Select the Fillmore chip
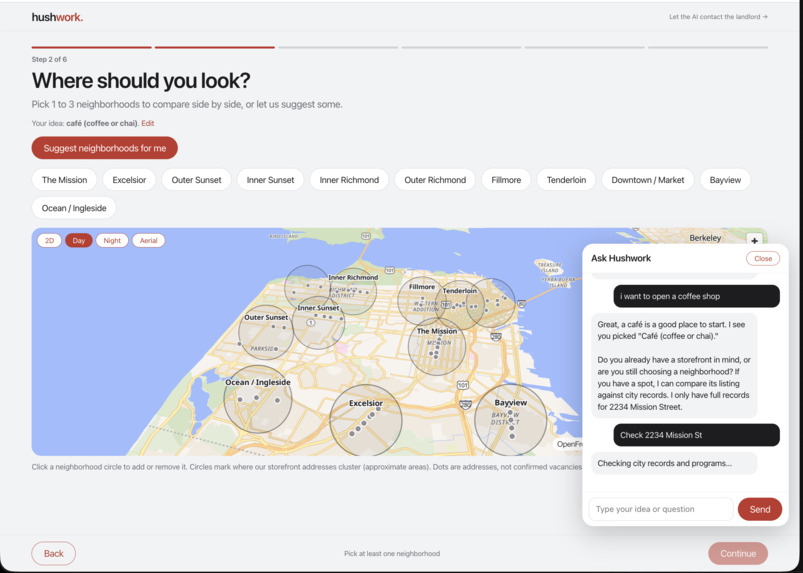Viewport: 803px width, 573px height. pos(506,180)
